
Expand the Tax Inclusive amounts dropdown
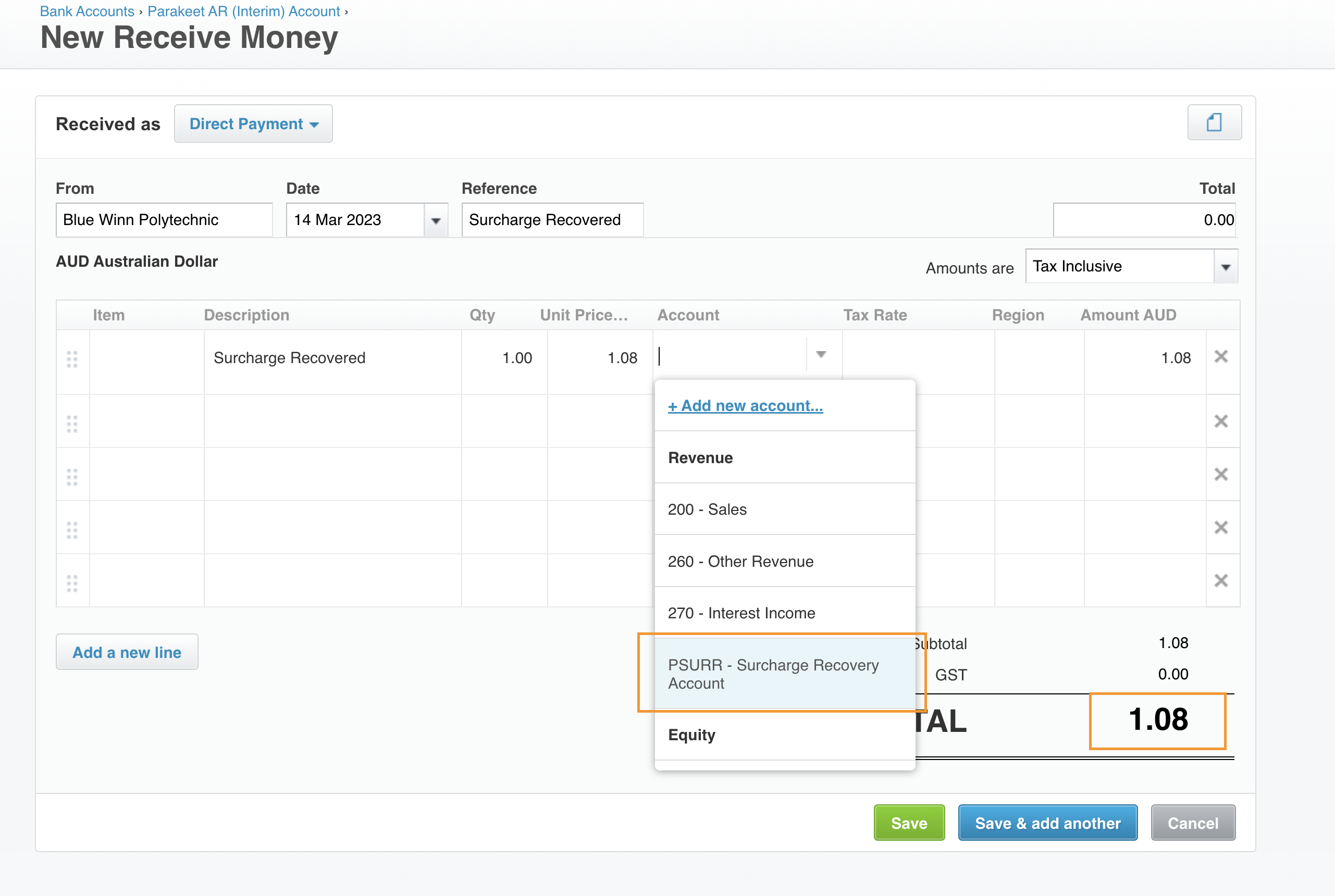1225,267
